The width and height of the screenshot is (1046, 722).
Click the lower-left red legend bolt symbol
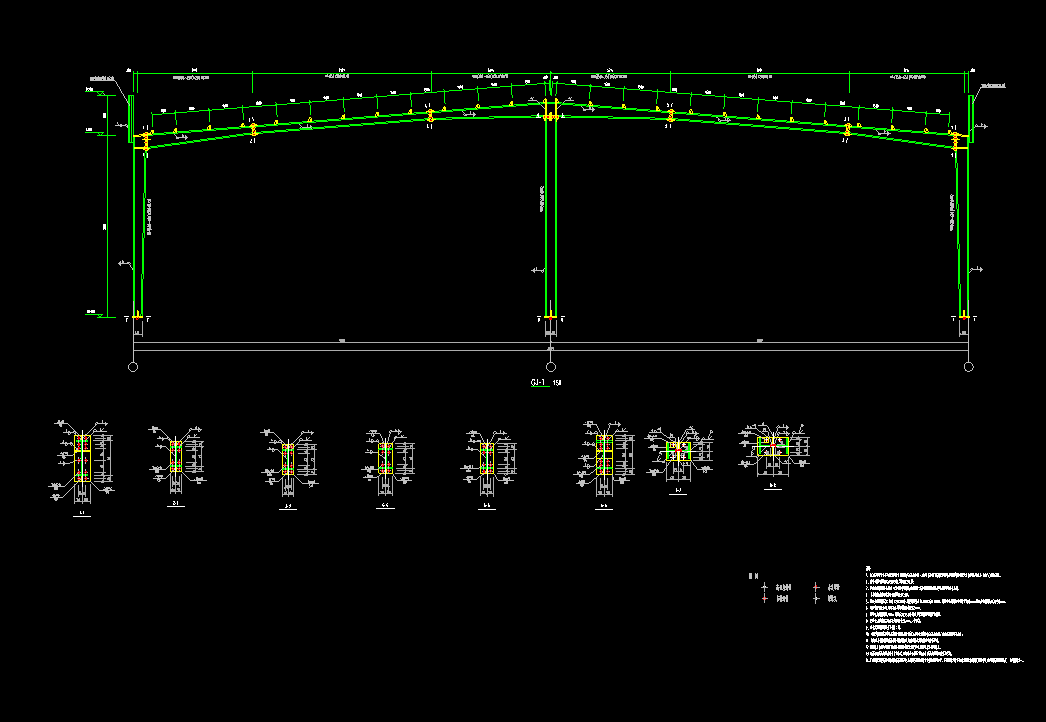click(x=764, y=599)
